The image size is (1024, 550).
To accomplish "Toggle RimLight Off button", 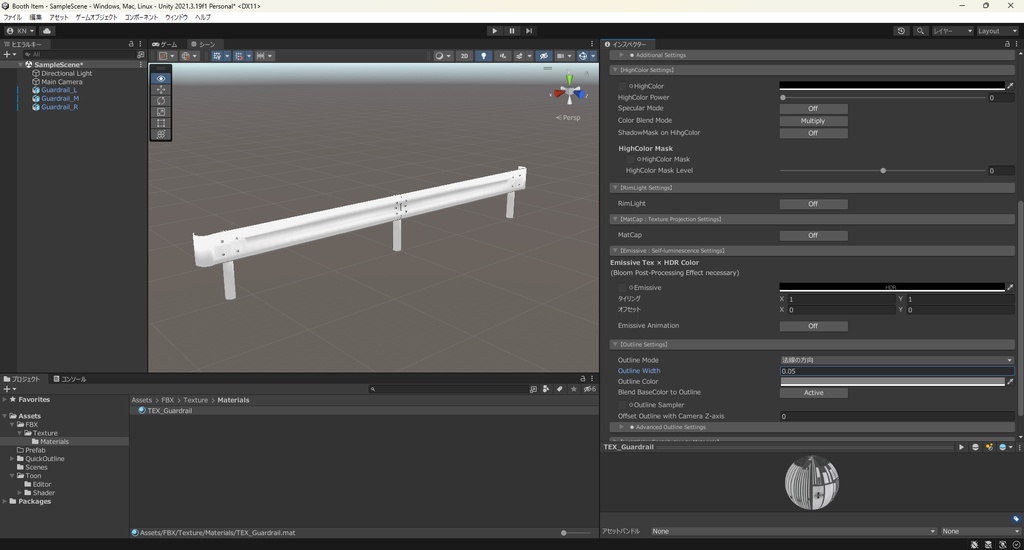I will pyautogui.click(x=813, y=204).
